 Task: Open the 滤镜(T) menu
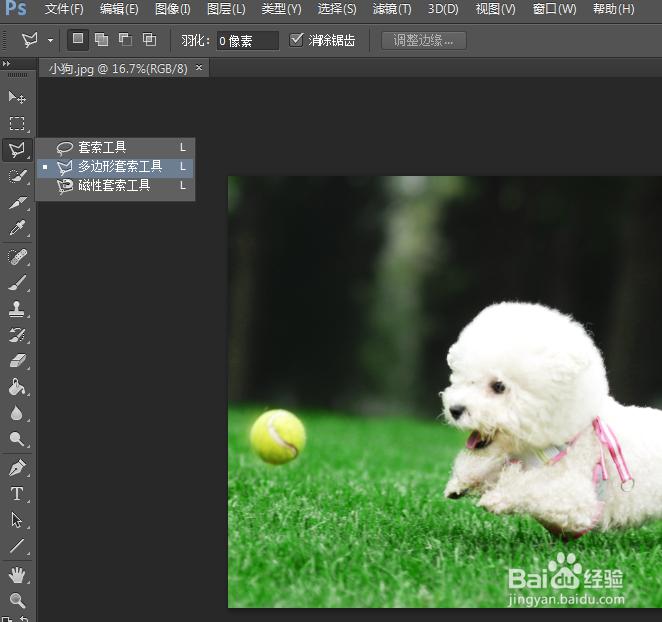392,9
